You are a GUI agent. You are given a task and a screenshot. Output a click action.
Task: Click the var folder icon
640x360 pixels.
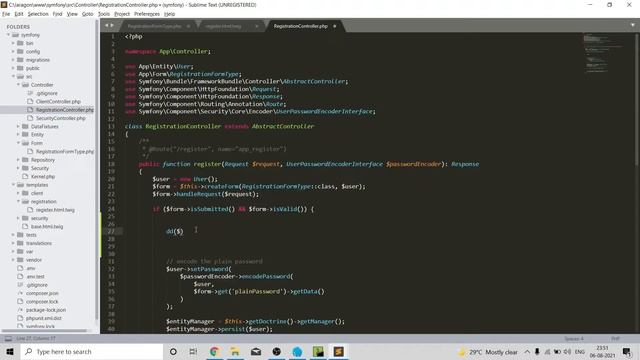click(20, 251)
